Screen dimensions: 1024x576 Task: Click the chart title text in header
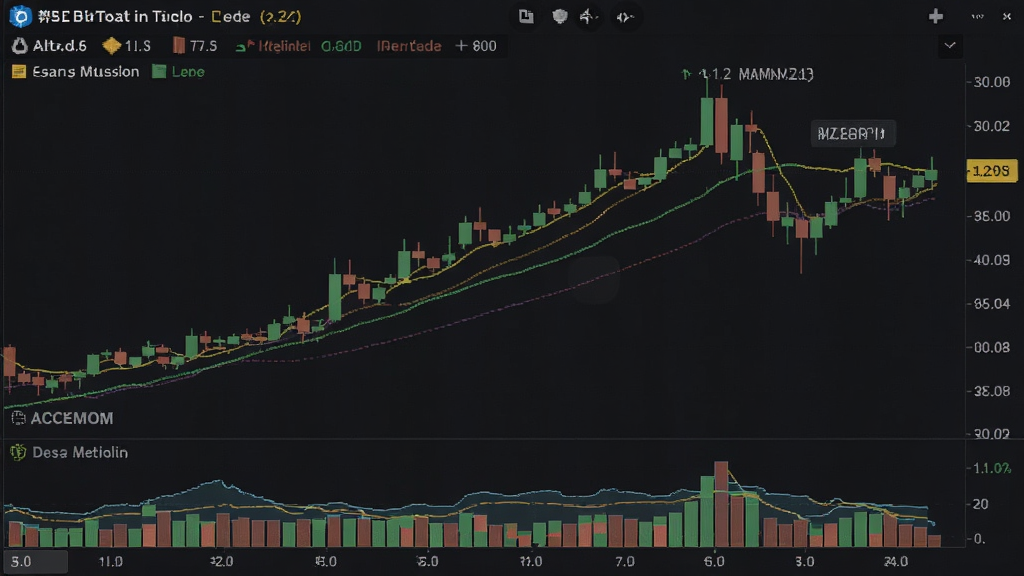169,16
